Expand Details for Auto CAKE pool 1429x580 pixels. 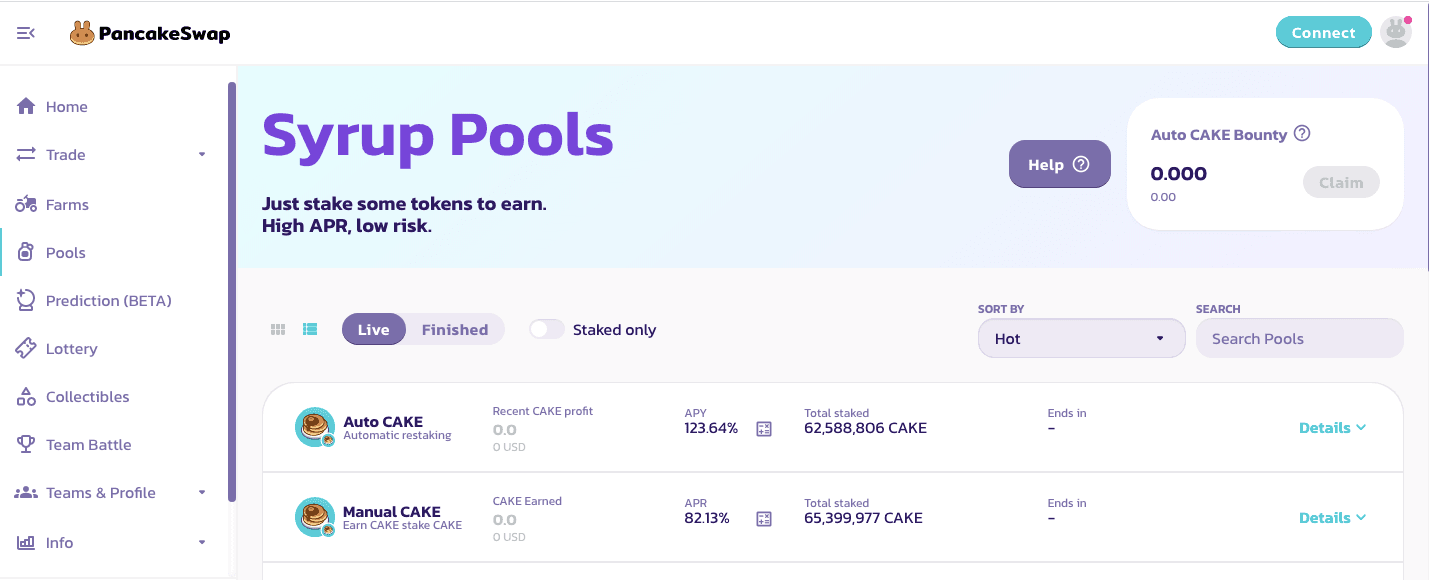click(x=1332, y=428)
